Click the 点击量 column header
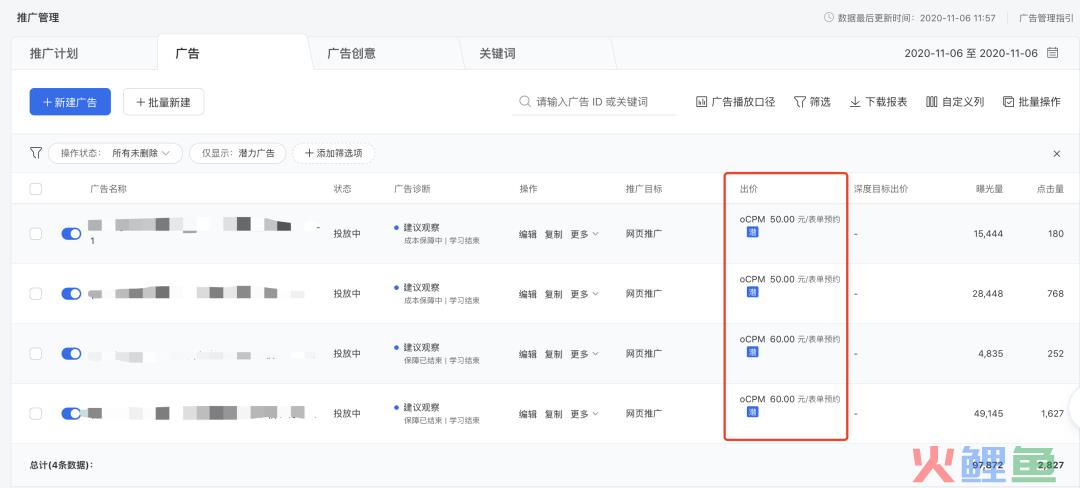The image size is (1080, 488). [x=1050, y=189]
